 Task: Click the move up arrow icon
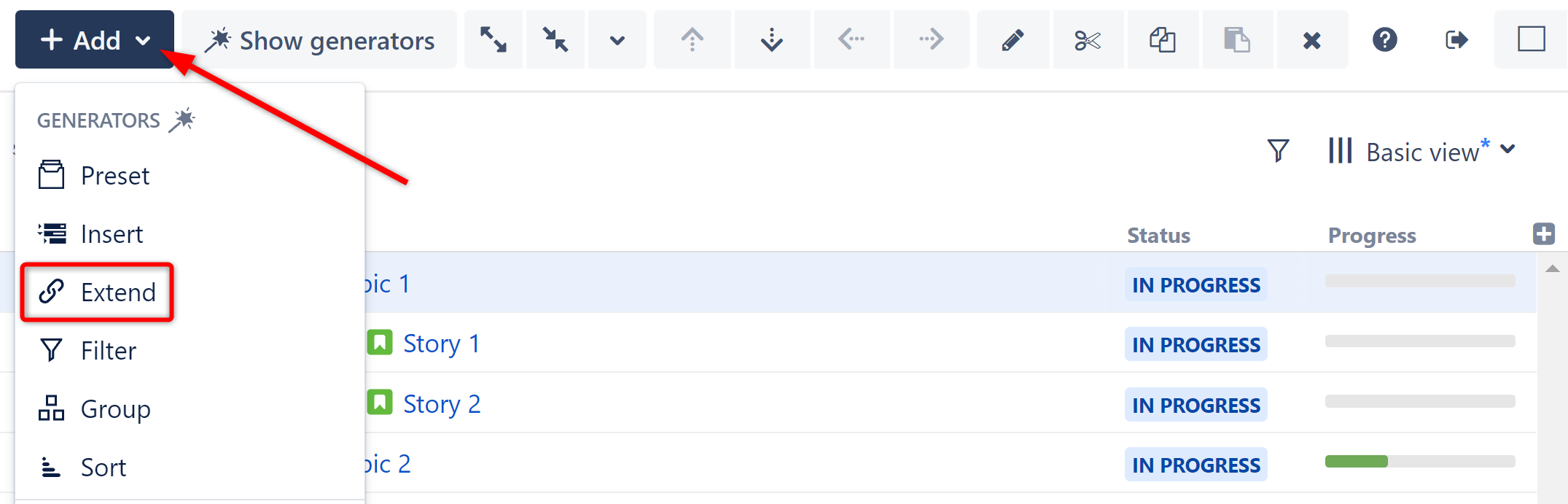point(692,39)
